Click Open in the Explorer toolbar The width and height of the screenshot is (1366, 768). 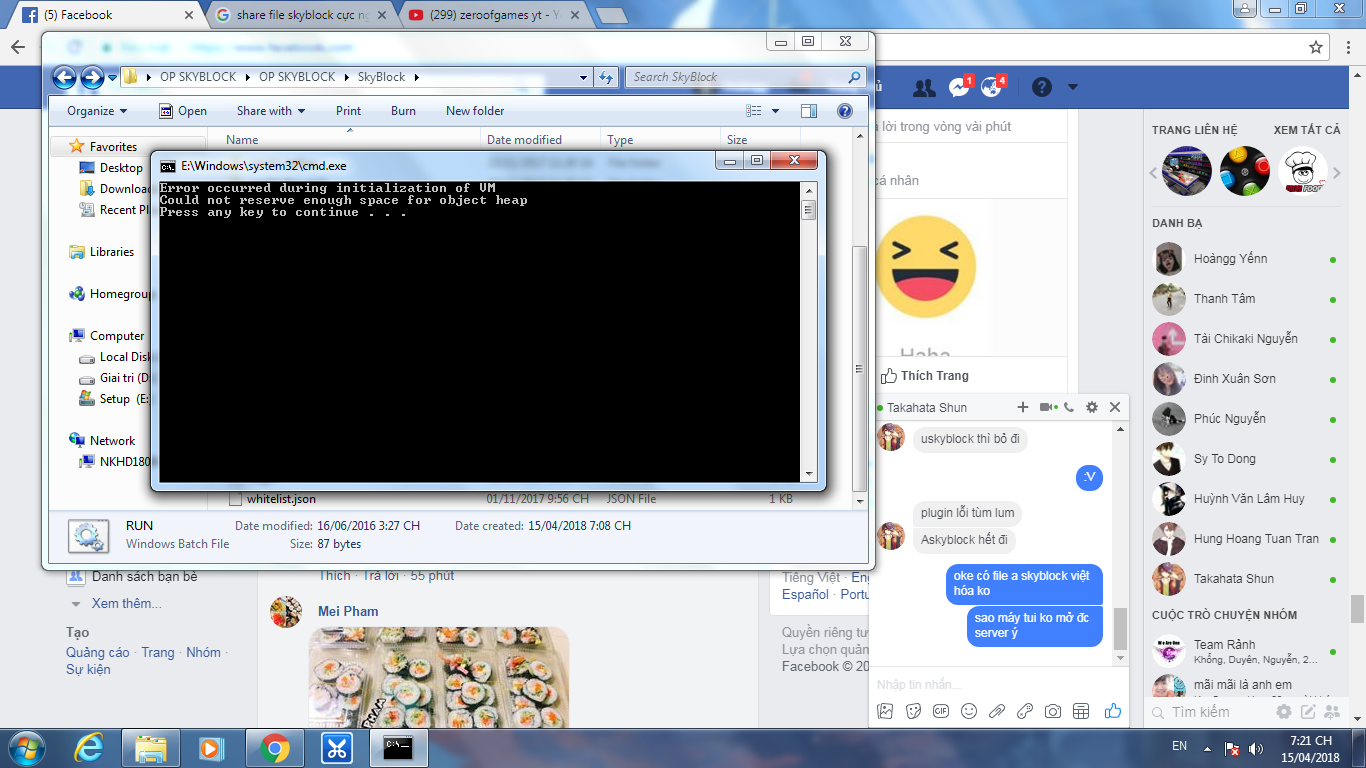pyautogui.click(x=183, y=111)
